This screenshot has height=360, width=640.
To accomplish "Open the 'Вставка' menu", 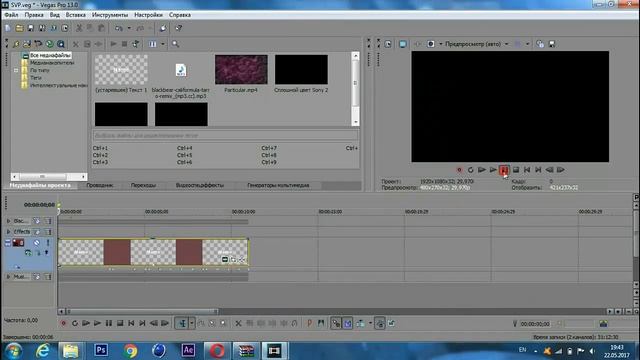I will pyautogui.click(x=76, y=15).
